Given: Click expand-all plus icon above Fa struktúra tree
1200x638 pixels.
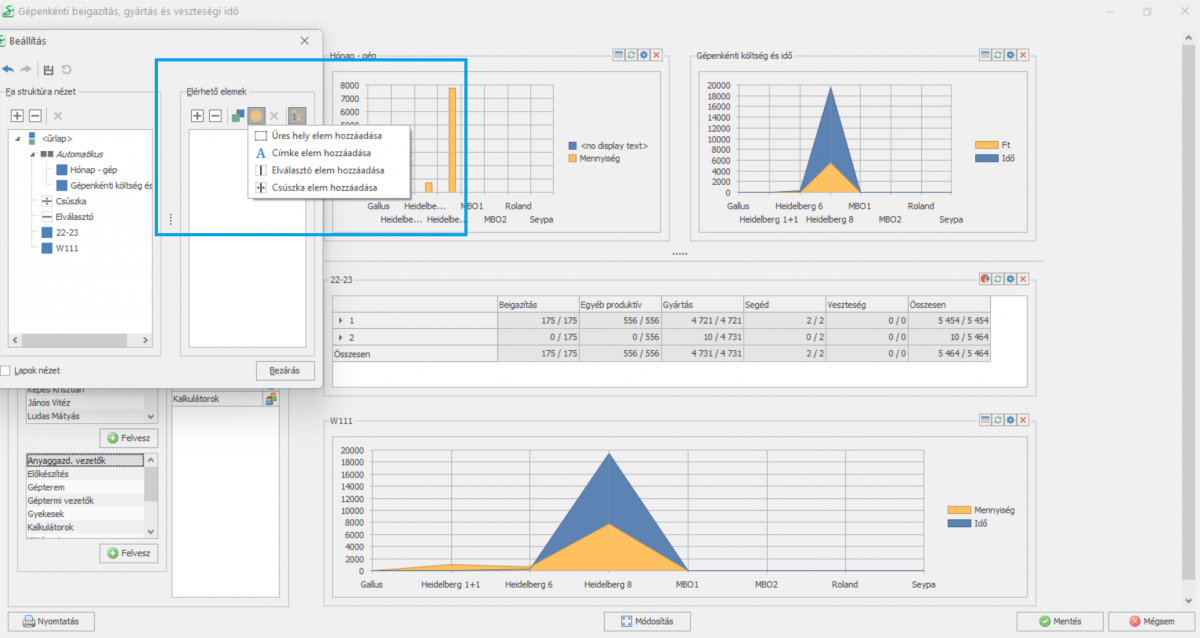Looking at the screenshot, I should tap(17, 116).
